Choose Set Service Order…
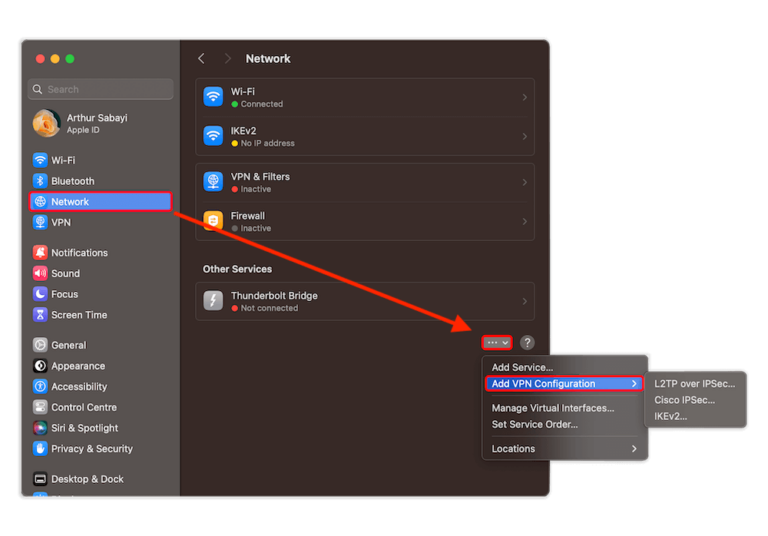 (565, 424)
